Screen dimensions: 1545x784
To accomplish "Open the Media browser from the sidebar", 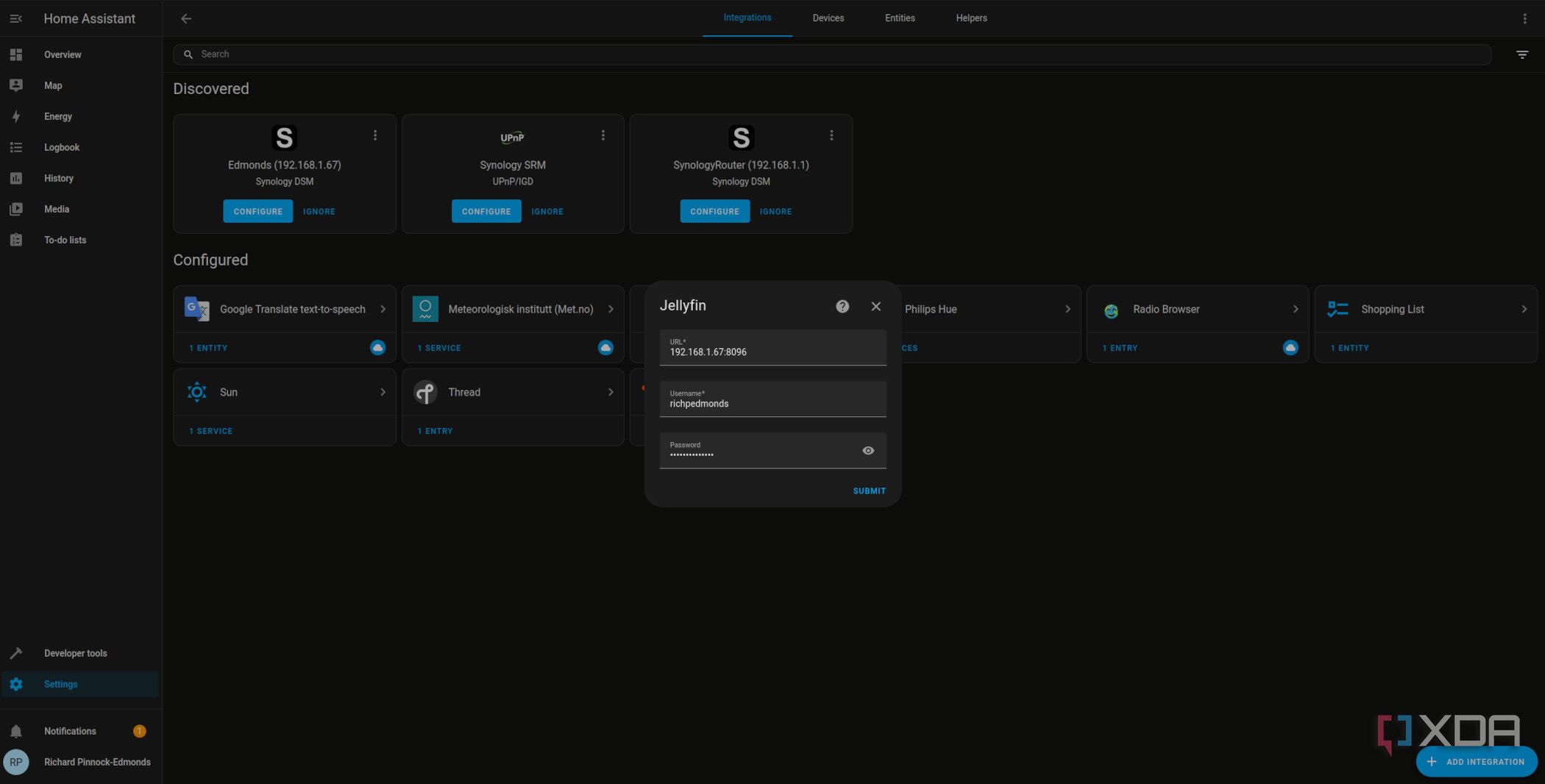I will (x=56, y=209).
